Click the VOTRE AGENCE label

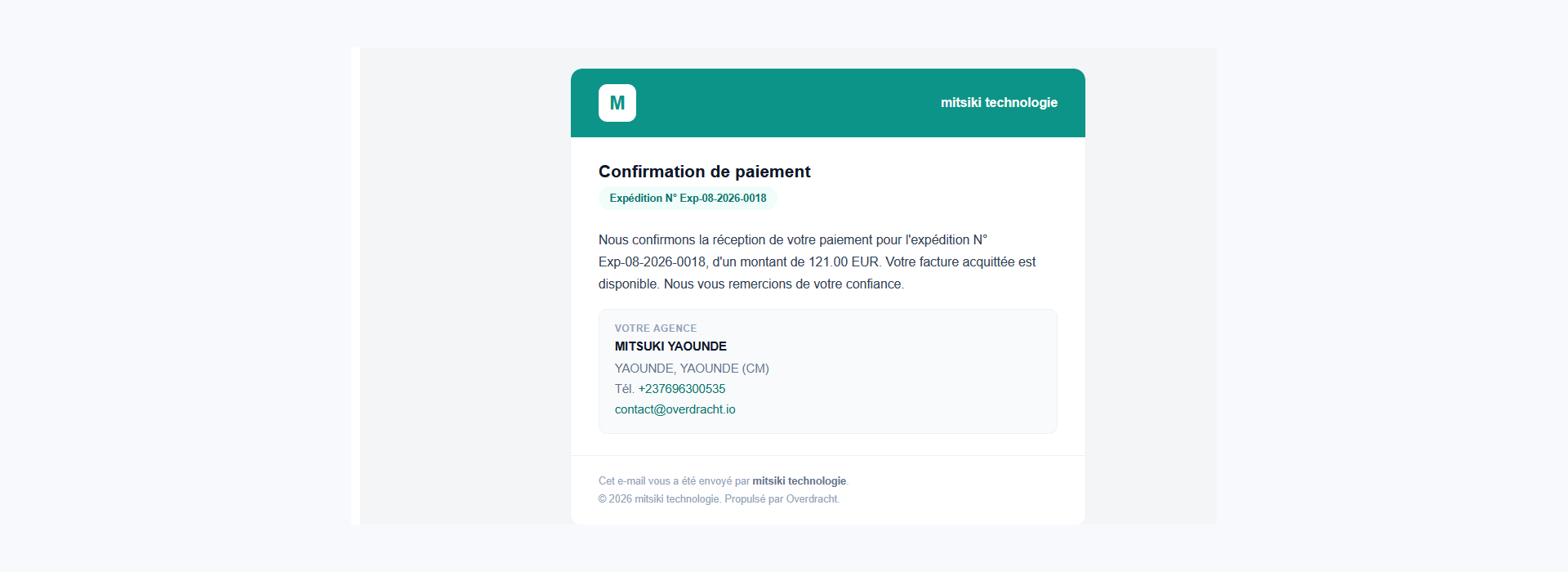(x=656, y=328)
